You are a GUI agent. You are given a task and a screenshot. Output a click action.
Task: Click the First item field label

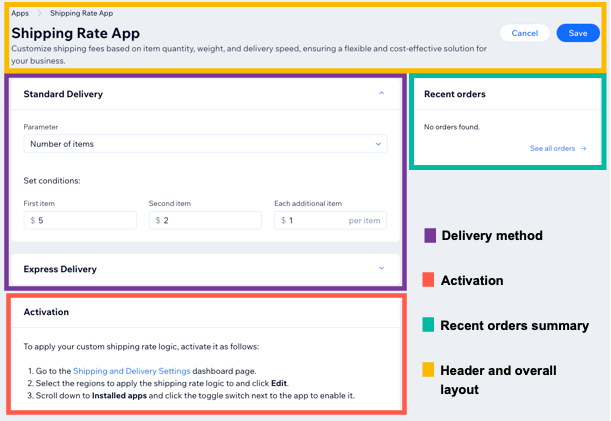(39, 203)
